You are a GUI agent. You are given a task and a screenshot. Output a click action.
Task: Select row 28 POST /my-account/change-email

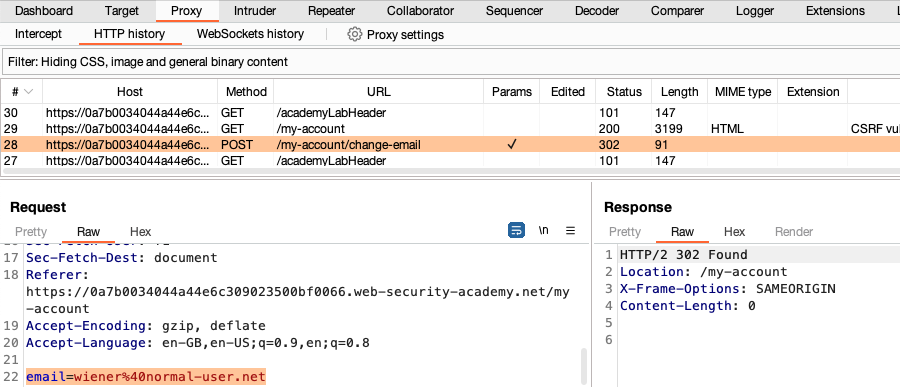point(450,145)
